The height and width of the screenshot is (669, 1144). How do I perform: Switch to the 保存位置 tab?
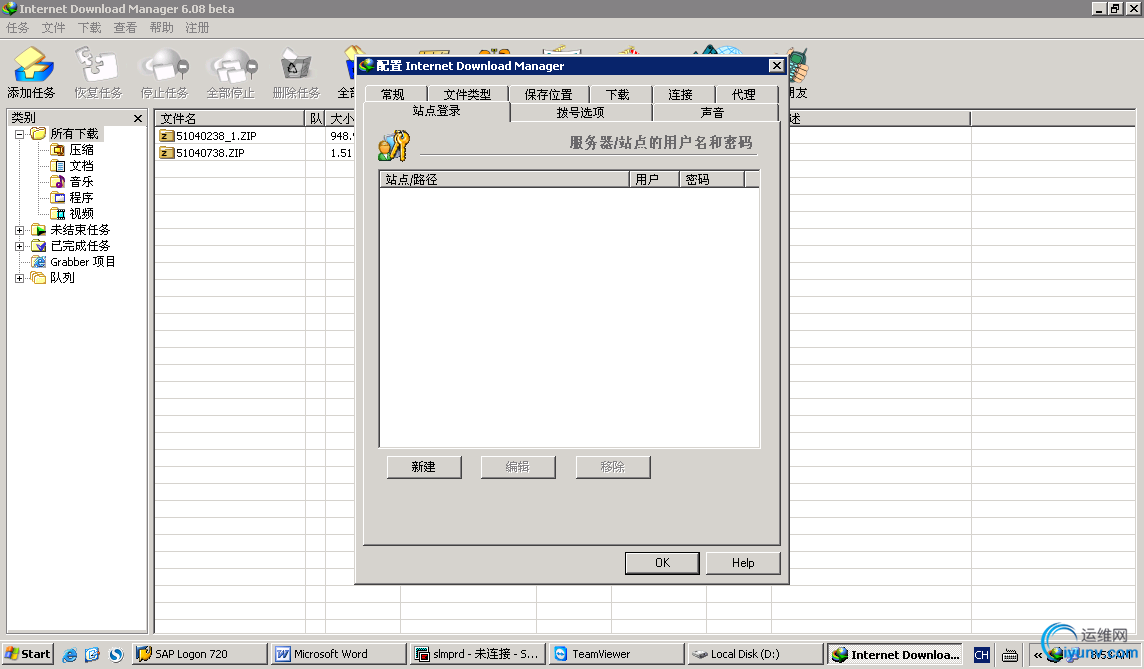[549, 94]
